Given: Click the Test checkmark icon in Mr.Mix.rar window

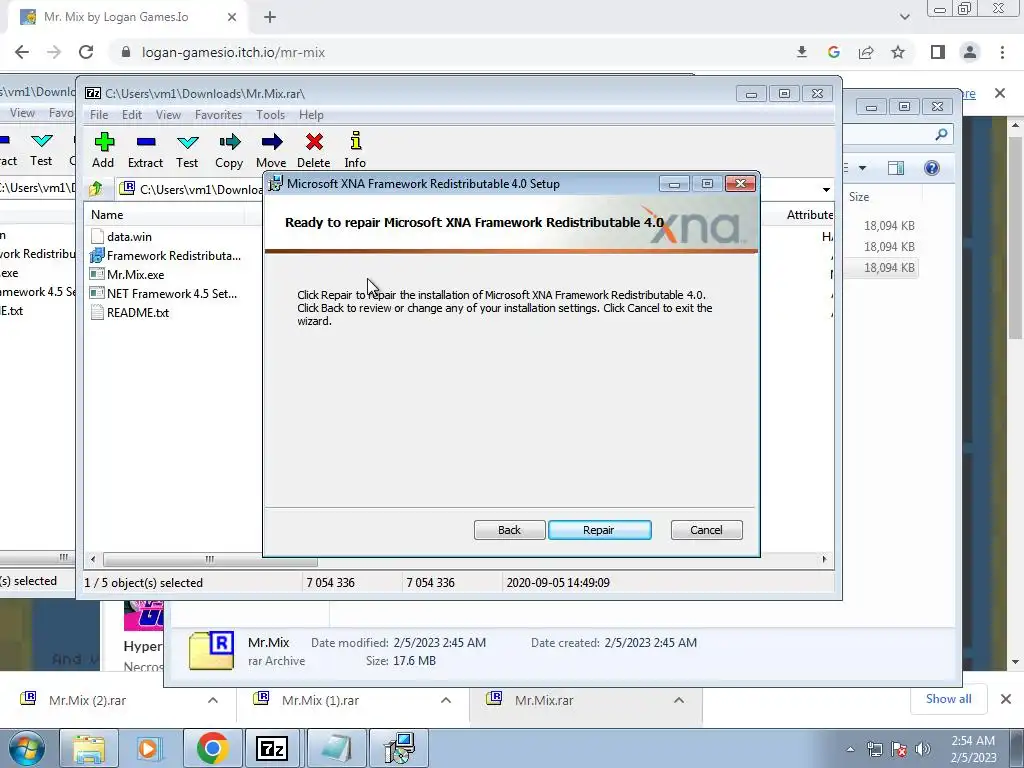Looking at the screenshot, I should tap(187, 142).
